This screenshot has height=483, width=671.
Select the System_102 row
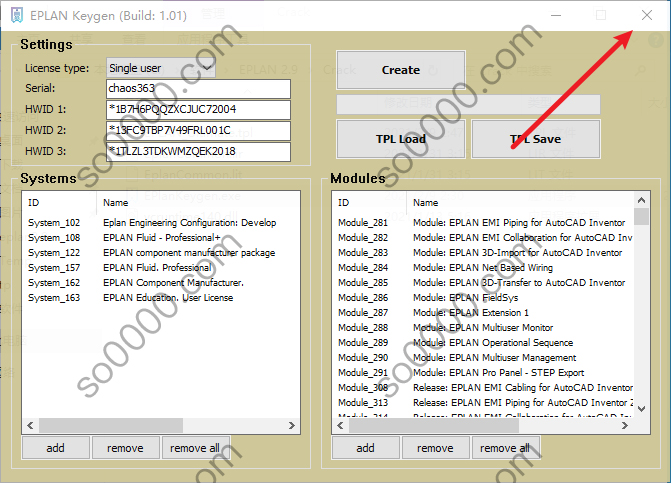(x=161, y=222)
